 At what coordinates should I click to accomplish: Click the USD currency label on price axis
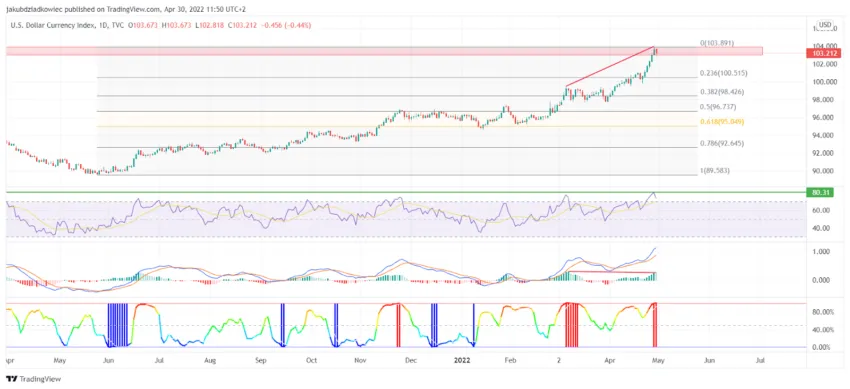(x=825, y=25)
